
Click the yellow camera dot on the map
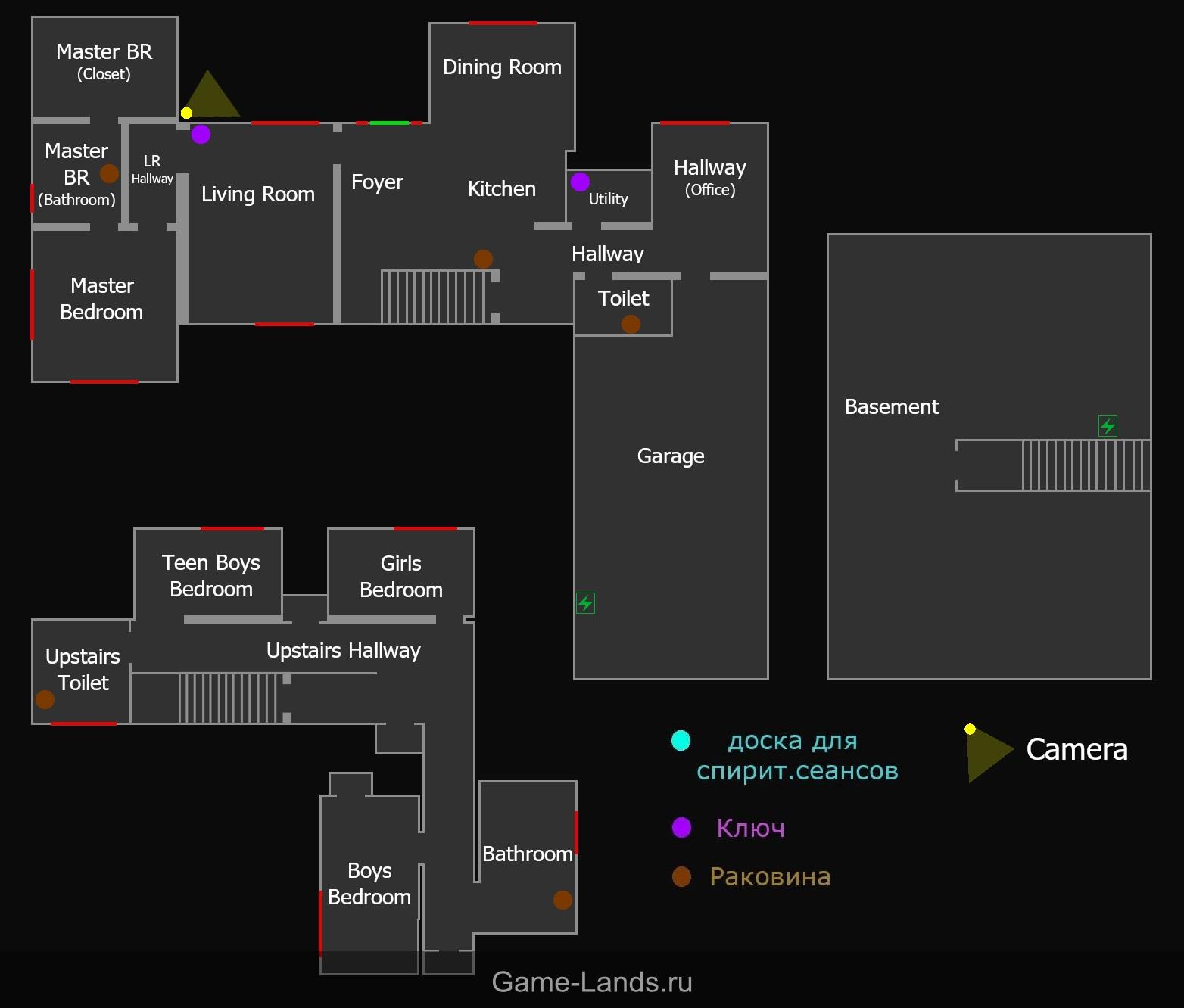186,113
